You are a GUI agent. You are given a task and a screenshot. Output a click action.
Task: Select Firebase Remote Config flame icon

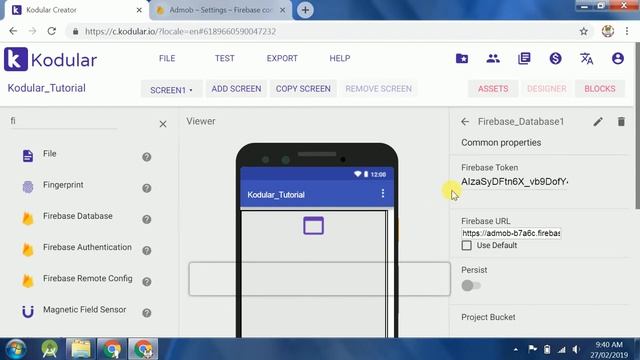tap(28, 281)
